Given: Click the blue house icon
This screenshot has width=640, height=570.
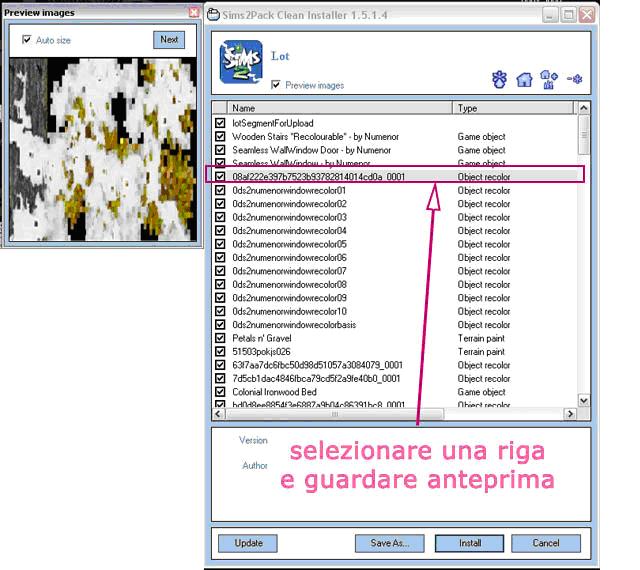Looking at the screenshot, I should pos(524,80).
